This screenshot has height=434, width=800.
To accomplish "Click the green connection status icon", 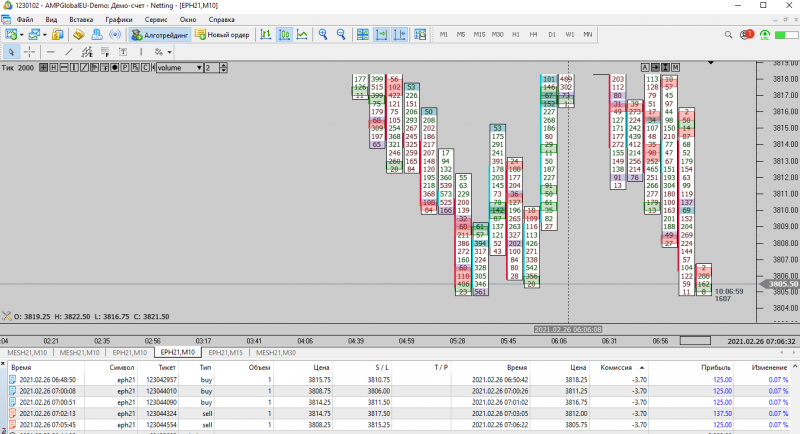I will point(764,35).
